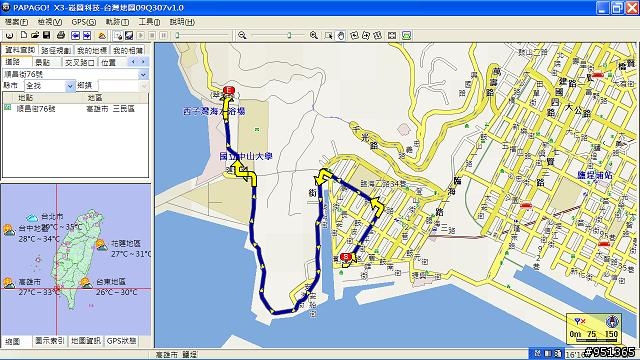This screenshot has height=360, width=640.
Task: Print the map with the printer icon
Action: (61, 36)
